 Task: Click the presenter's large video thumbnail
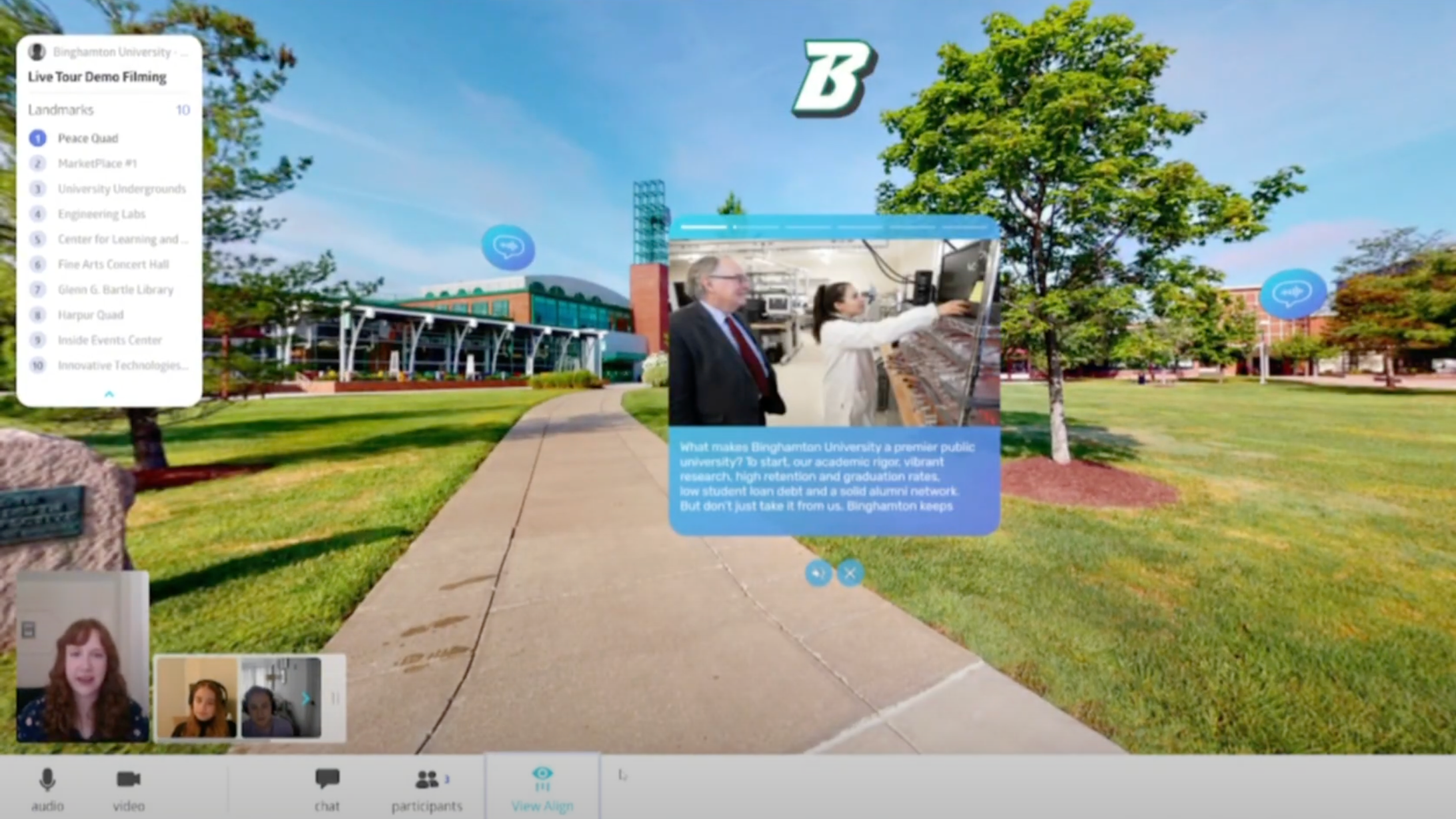pyautogui.click(x=83, y=657)
